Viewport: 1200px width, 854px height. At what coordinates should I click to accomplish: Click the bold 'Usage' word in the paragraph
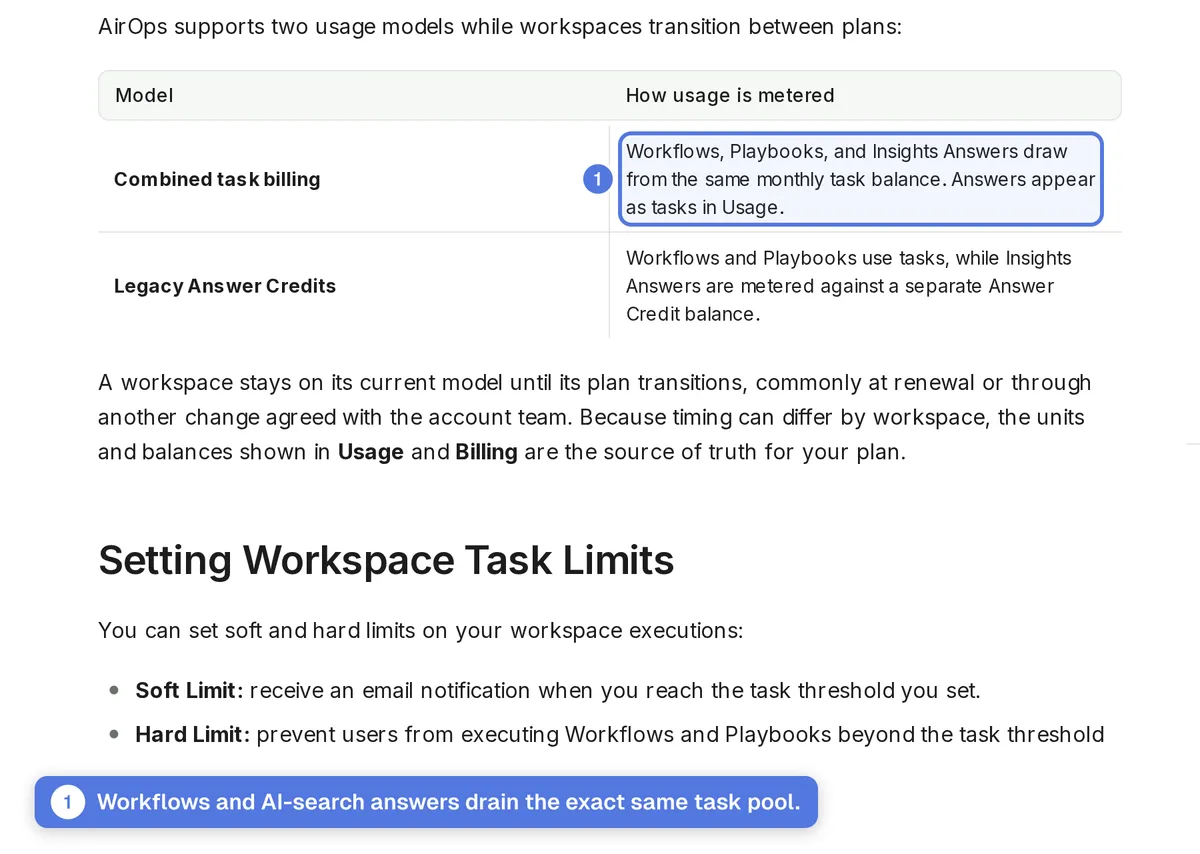click(x=371, y=452)
